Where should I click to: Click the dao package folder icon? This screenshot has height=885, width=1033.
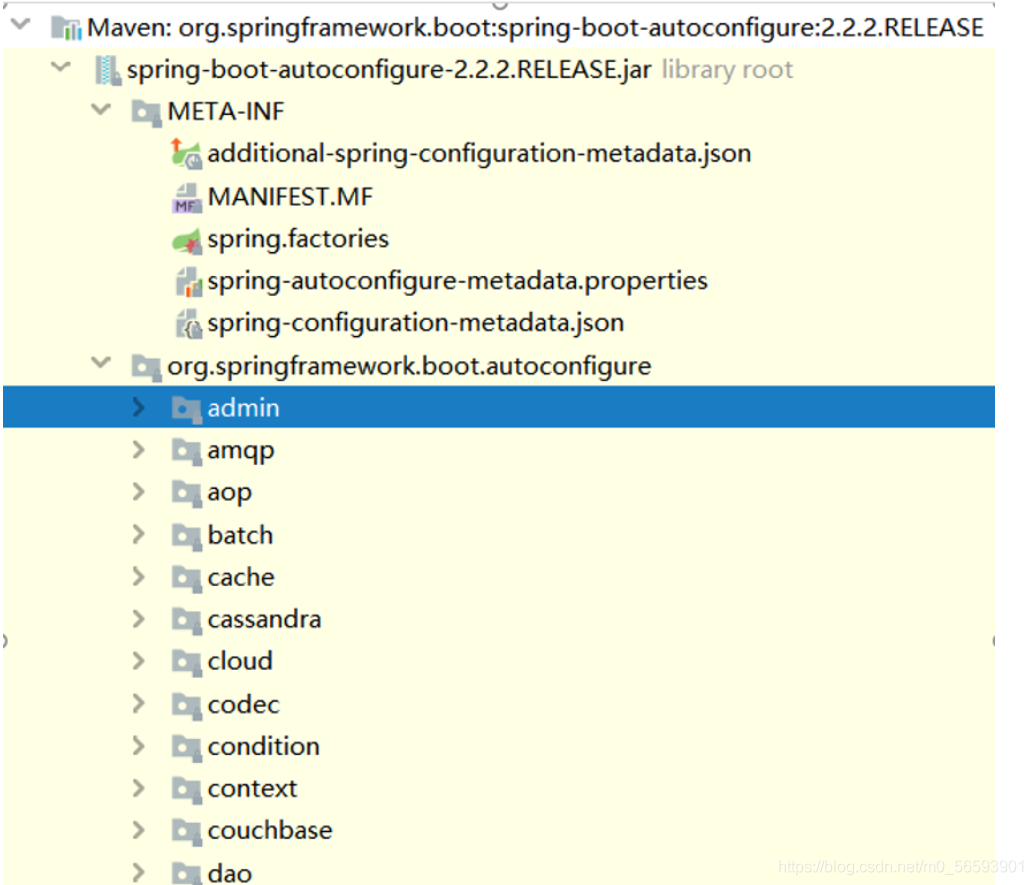(x=186, y=874)
